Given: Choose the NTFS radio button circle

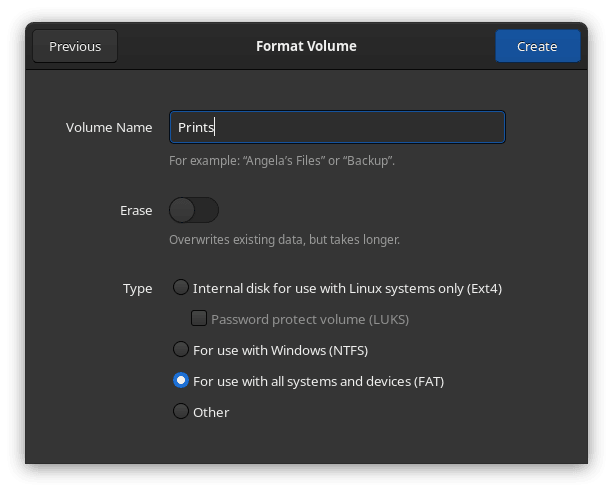Looking at the screenshot, I should [181, 349].
